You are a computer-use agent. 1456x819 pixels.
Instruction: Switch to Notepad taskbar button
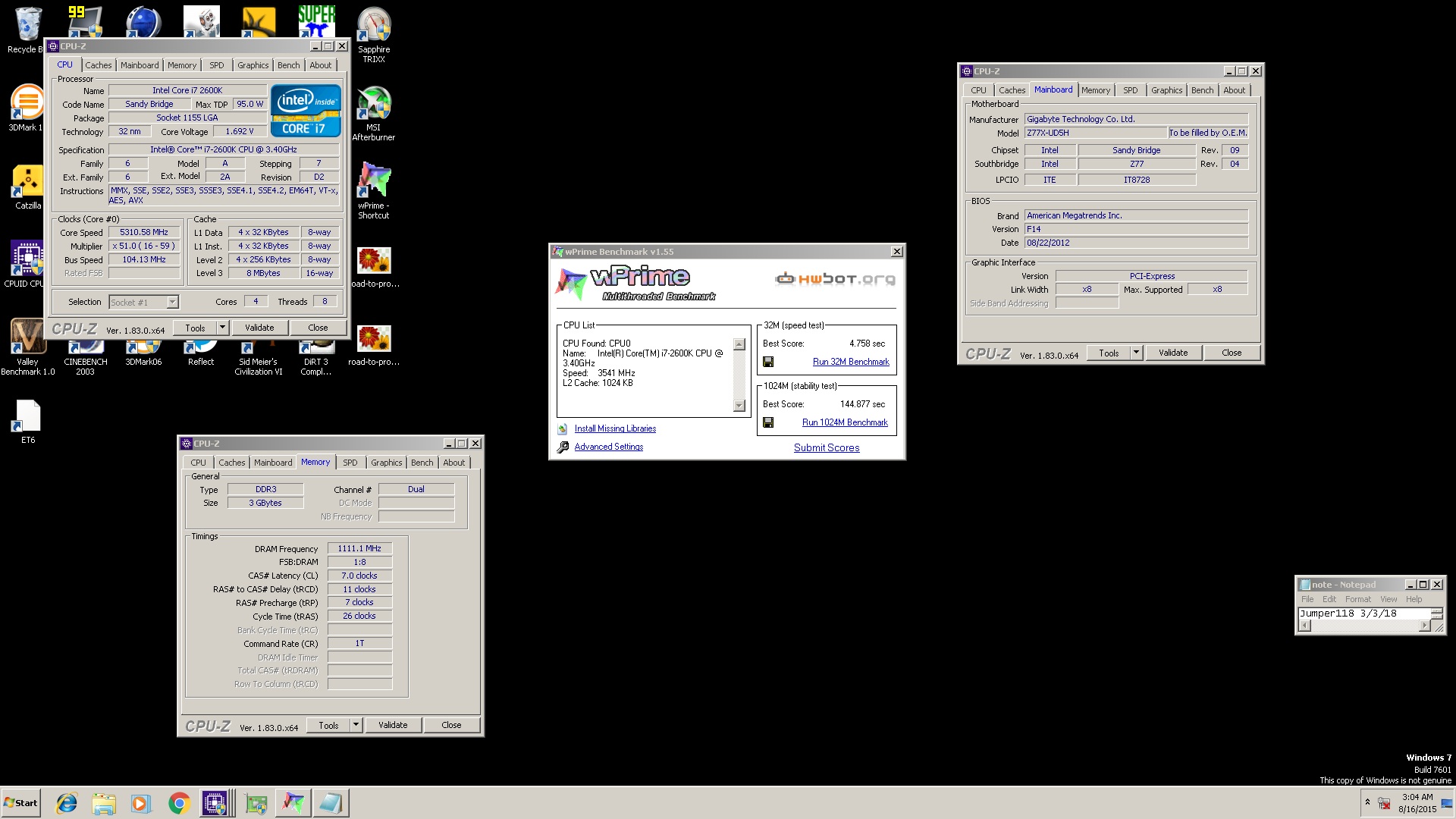click(331, 803)
